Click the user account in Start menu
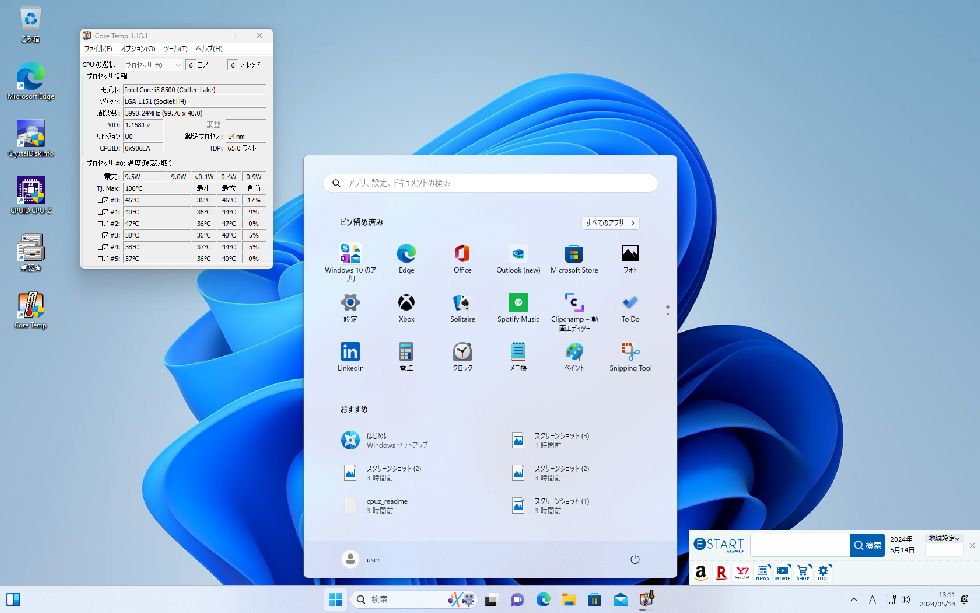980x613 pixels. pyautogui.click(x=350, y=560)
